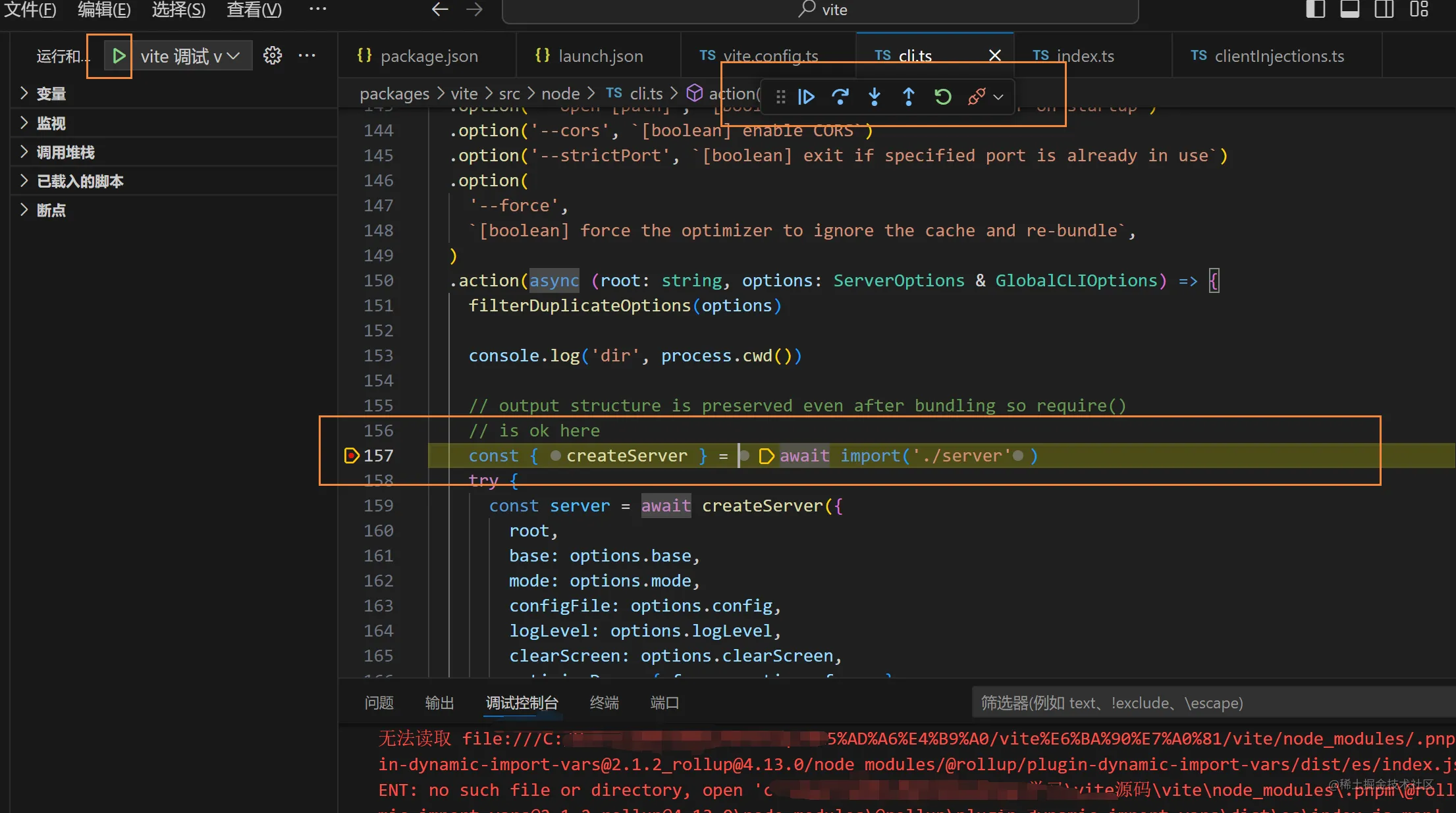The width and height of the screenshot is (1456, 813).
Task: Click line number 150 in the gutter
Action: [379, 281]
